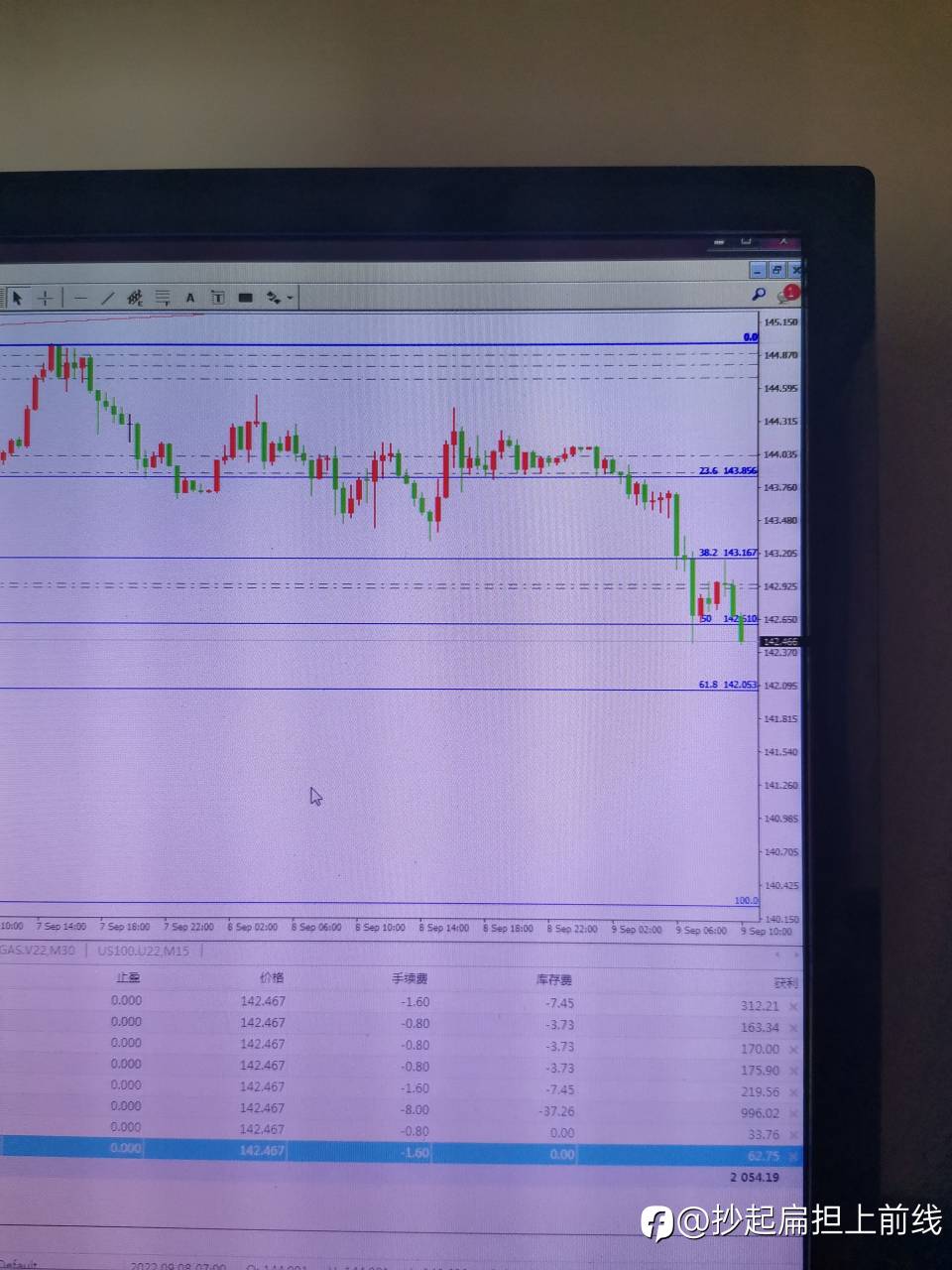Select the Fibonacci retracement tool
Image resolution: width=952 pixels, height=1270 pixels.
tap(162, 298)
